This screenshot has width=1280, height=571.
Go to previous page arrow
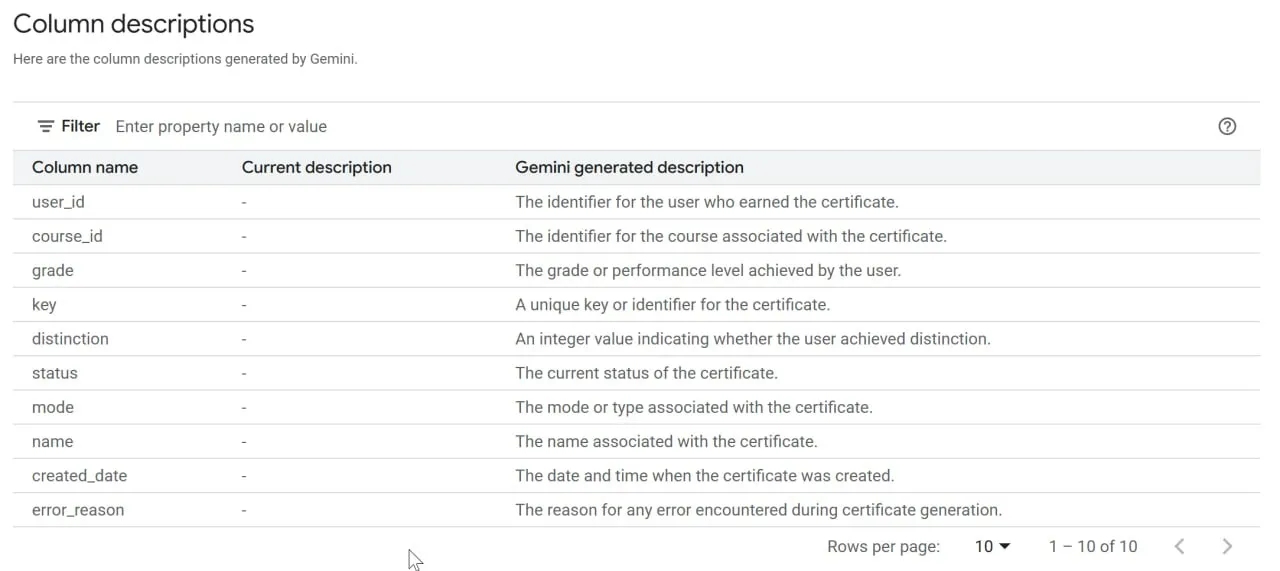point(1180,546)
